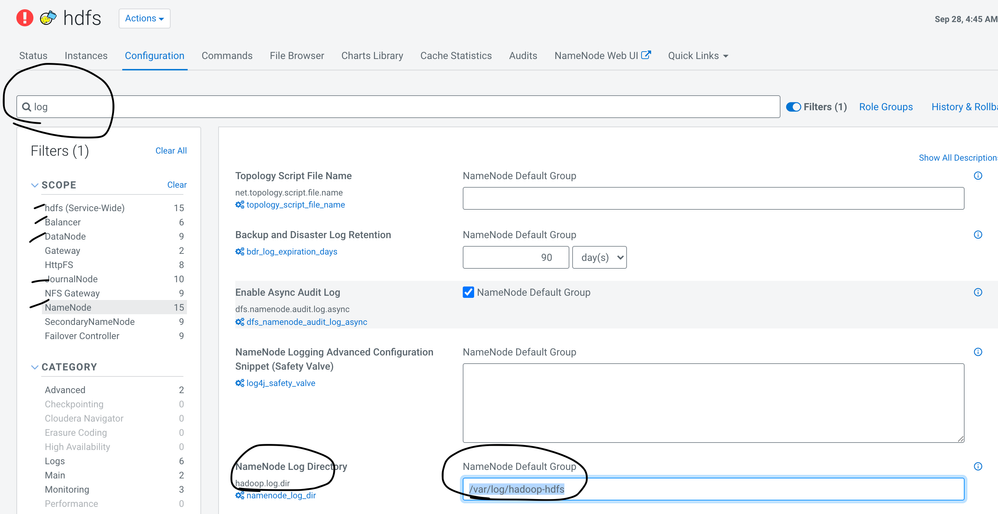The width and height of the screenshot is (998, 514).
Task: Open the day(s) unit dropdown
Action: pyautogui.click(x=600, y=258)
